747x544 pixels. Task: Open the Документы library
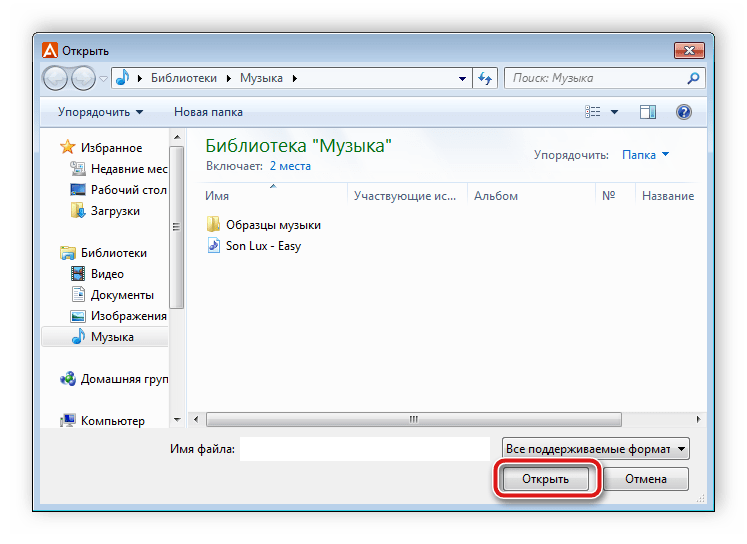[x=122, y=295]
